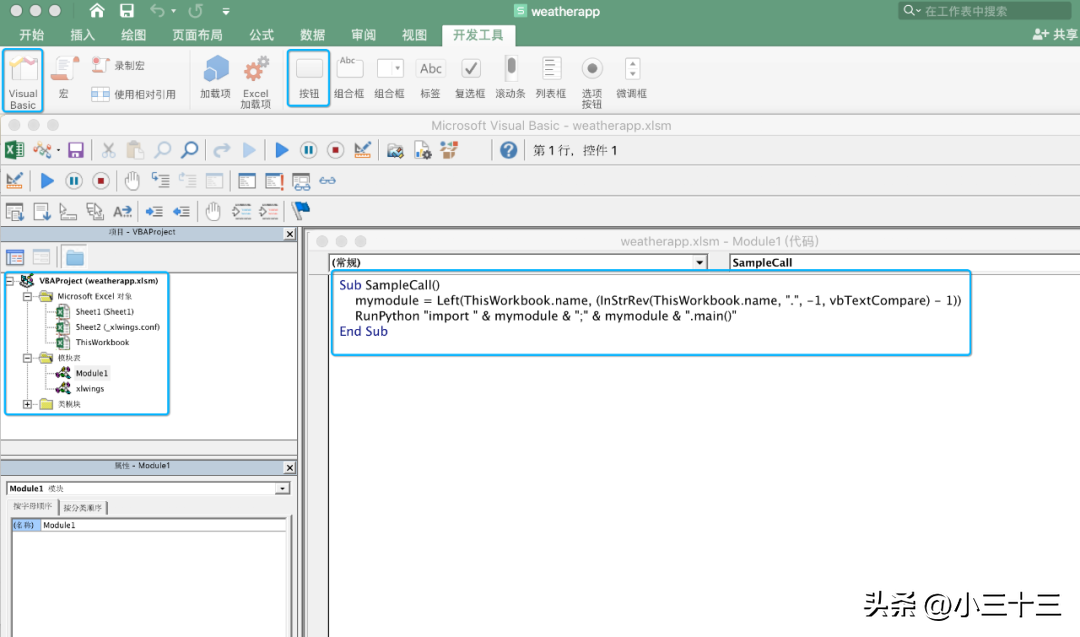Focus the 在工作表中搜索 search field
The image size is (1080, 637).
(x=985, y=10)
